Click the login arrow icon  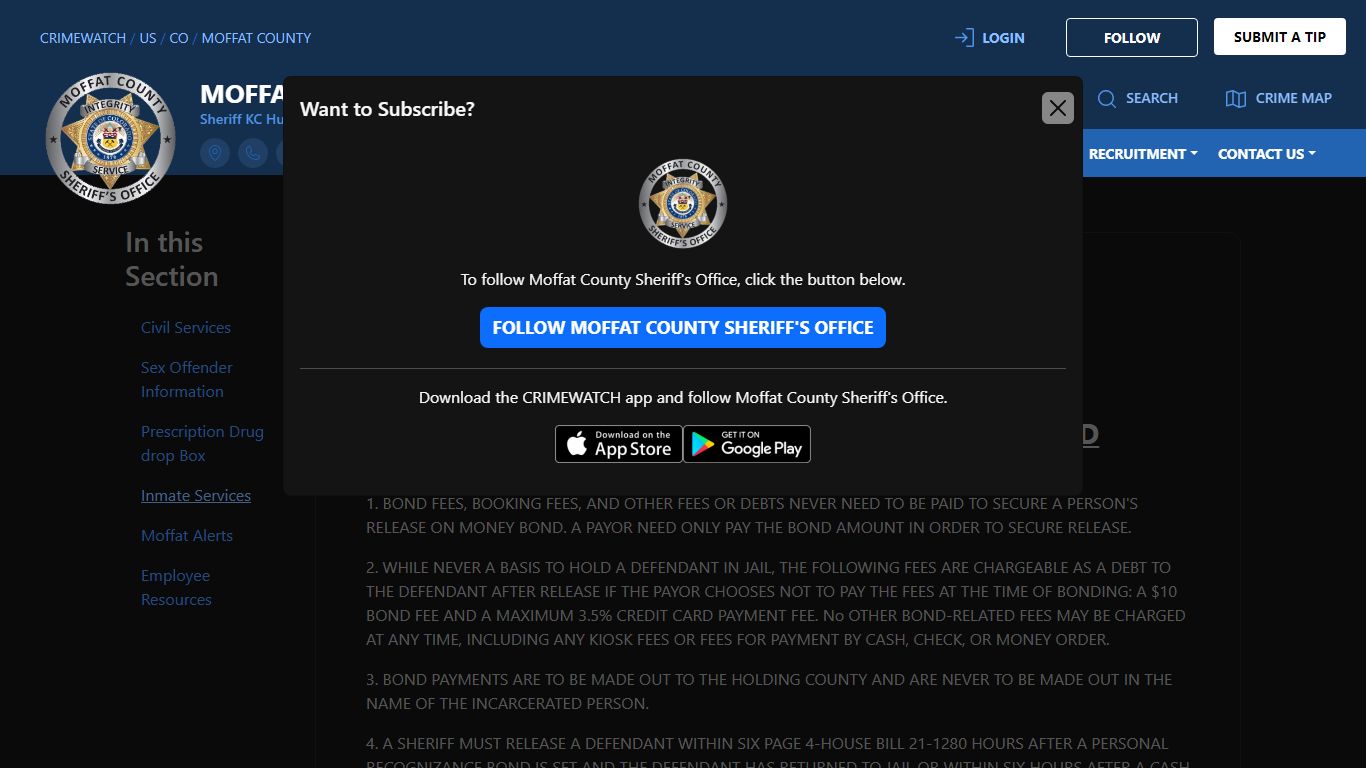964,38
